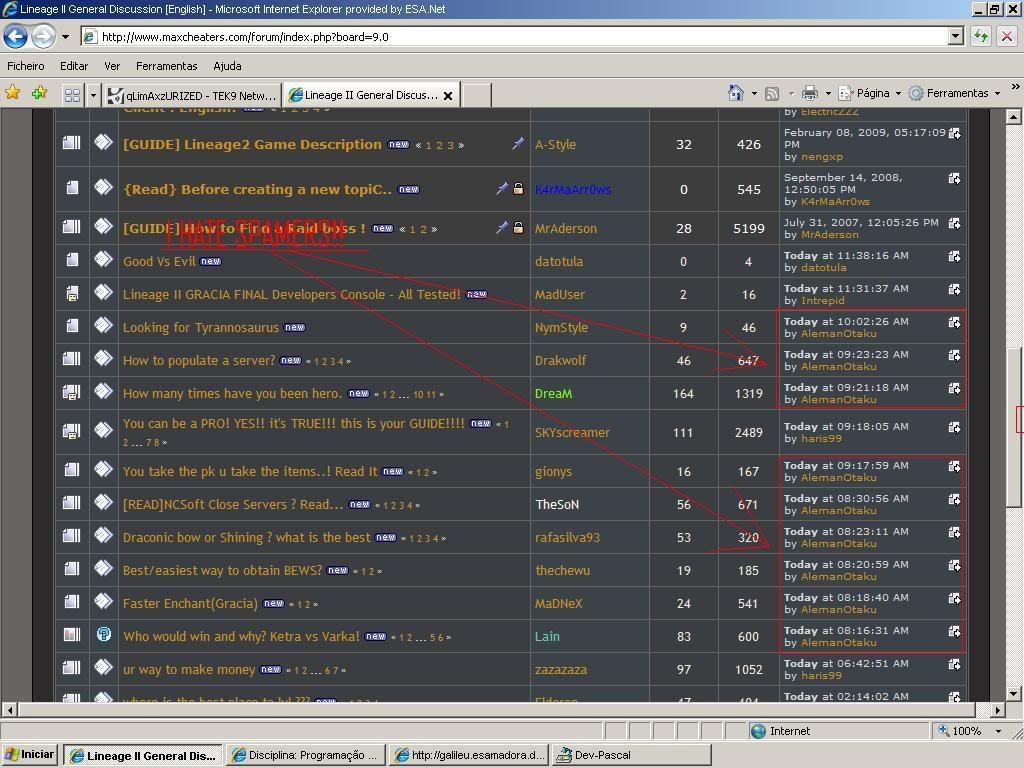Click the address bar URL field
This screenshot has width=1024, height=768.
click(520, 37)
